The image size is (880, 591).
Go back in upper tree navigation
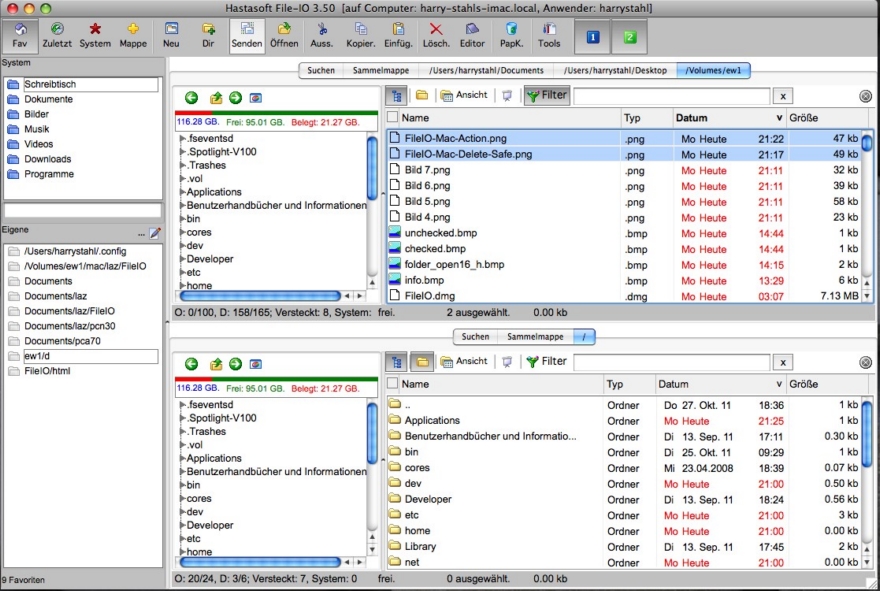[x=191, y=98]
